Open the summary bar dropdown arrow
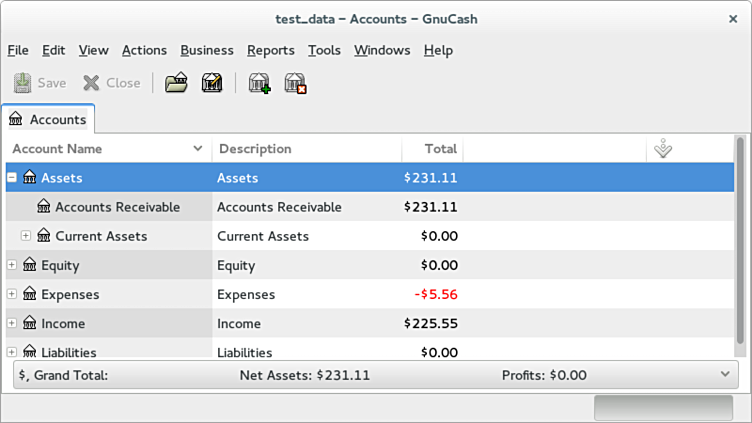Screen dimensions: 752x423 tap(725, 375)
